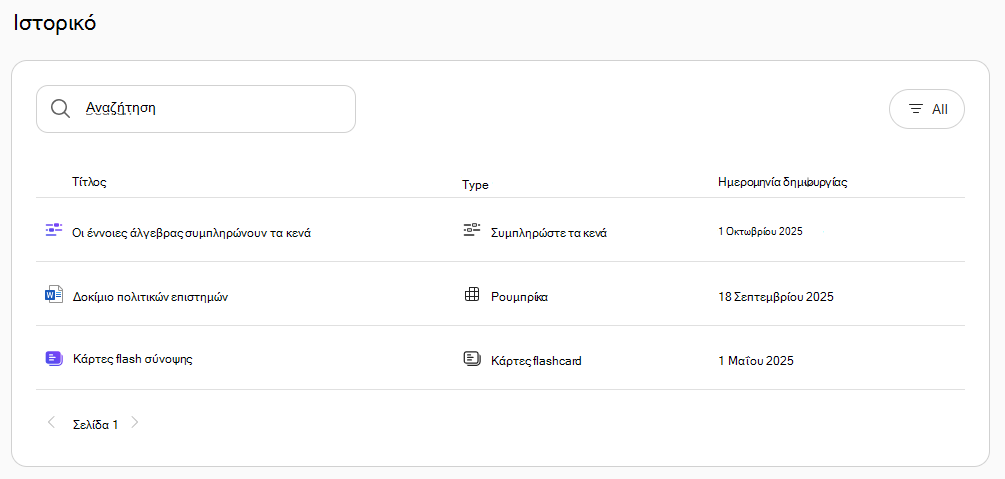
Task: Click the Κάρτες flashcard type icon
Action: pos(472,358)
